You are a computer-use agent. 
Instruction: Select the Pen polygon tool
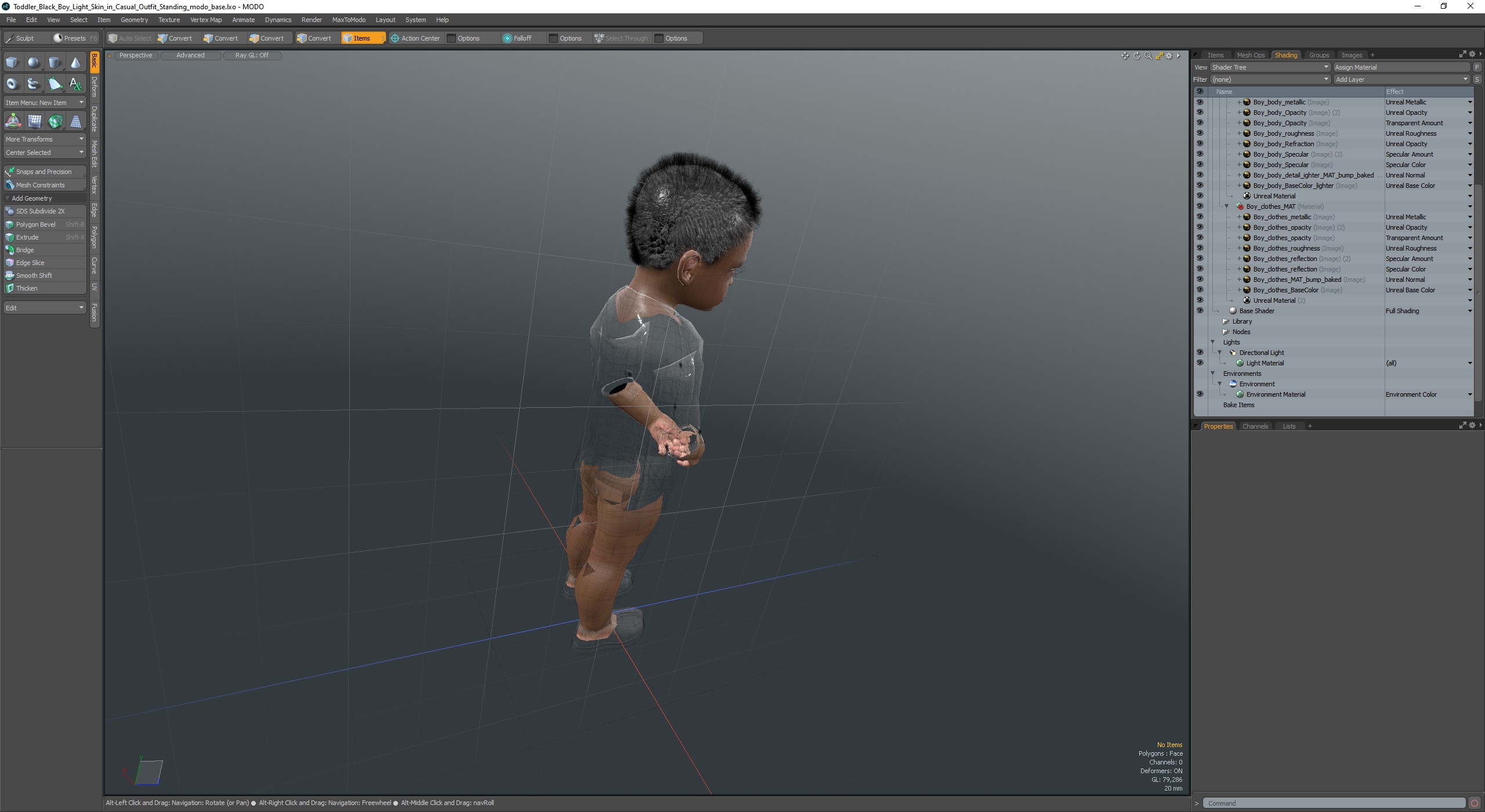pyautogui.click(x=55, y=84)
